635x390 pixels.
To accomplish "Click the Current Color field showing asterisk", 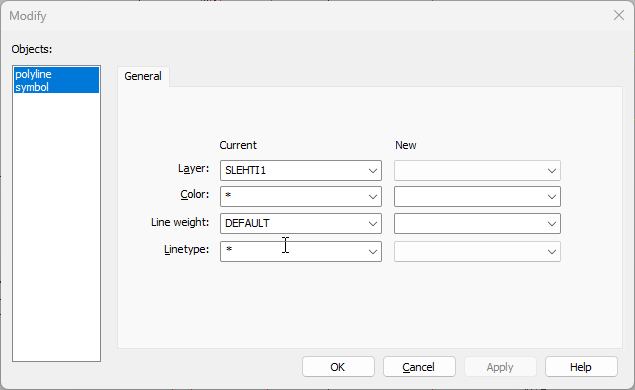I will coord(293,197).
